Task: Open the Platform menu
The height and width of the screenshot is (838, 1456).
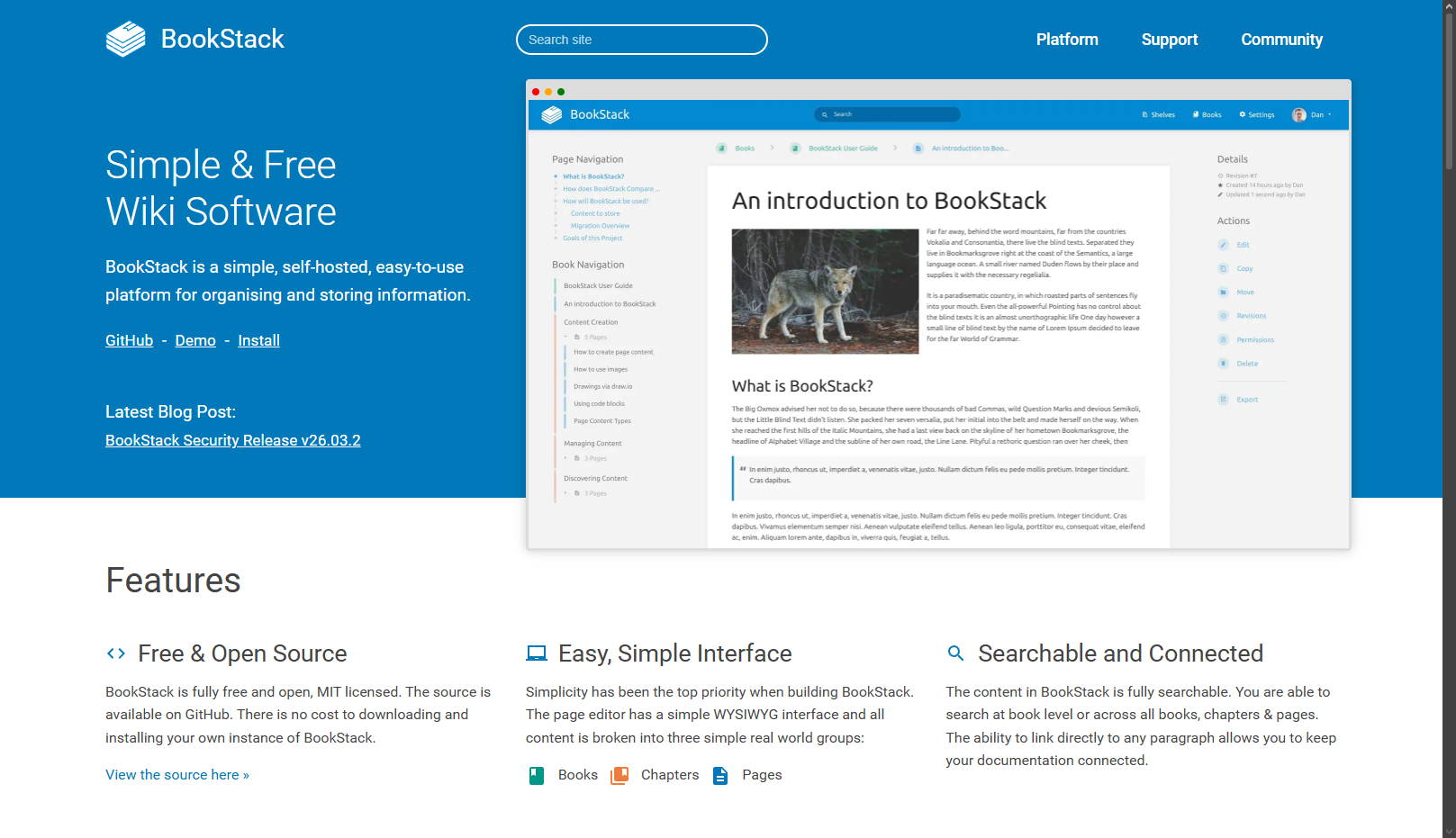Action: (1067, 40)
